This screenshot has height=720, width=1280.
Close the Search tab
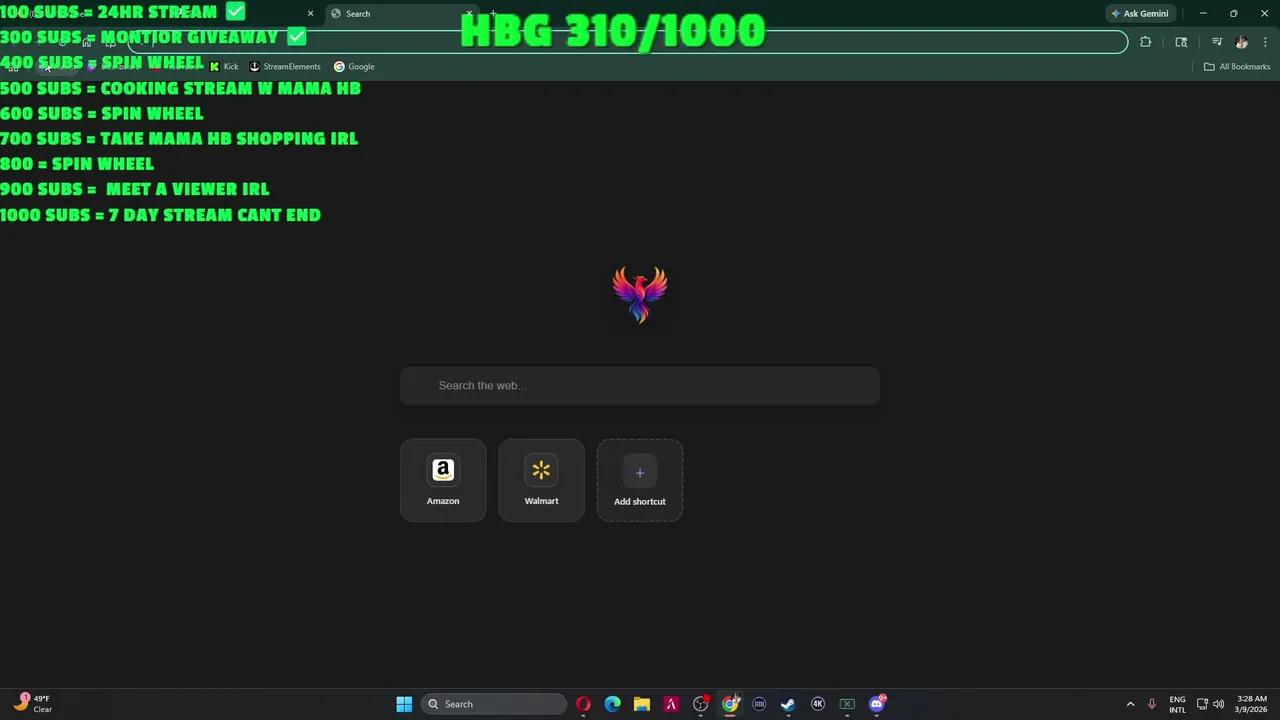(468, 14)
